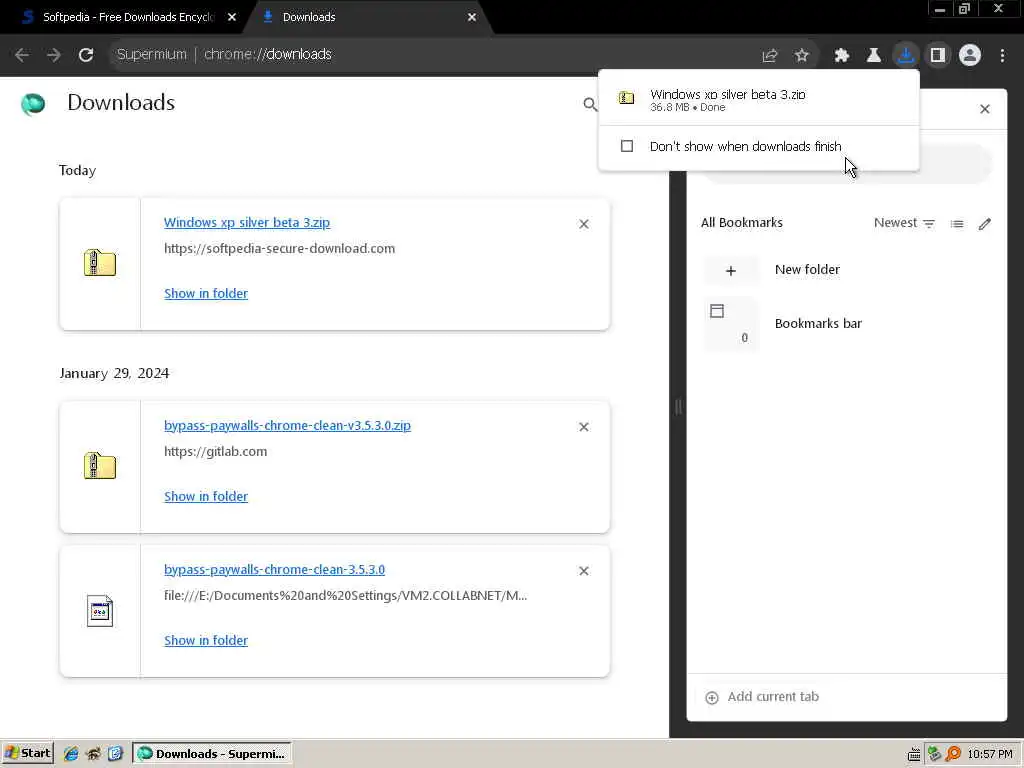Open the downloaded zip in the popup bubble
The width and height of the screenshot is (1024, 768).
(x=759, y=99)
